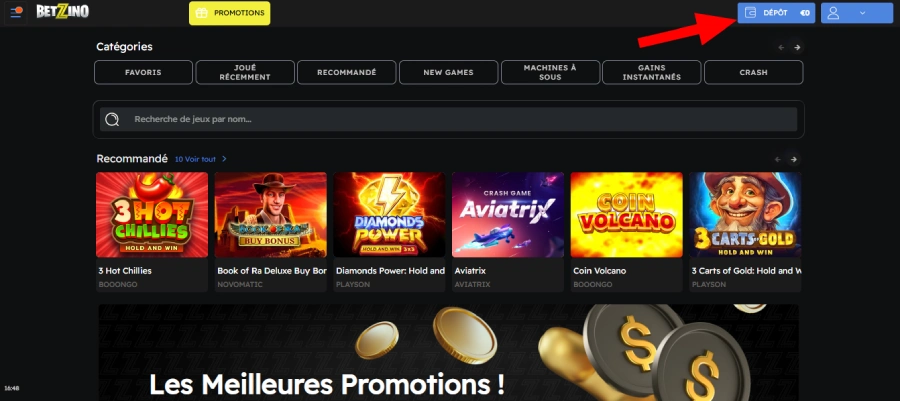Viewport: 900px width, 401px height.
Task: Click the wallet icon on Dépôt button
Action: [x=750, y=13]
